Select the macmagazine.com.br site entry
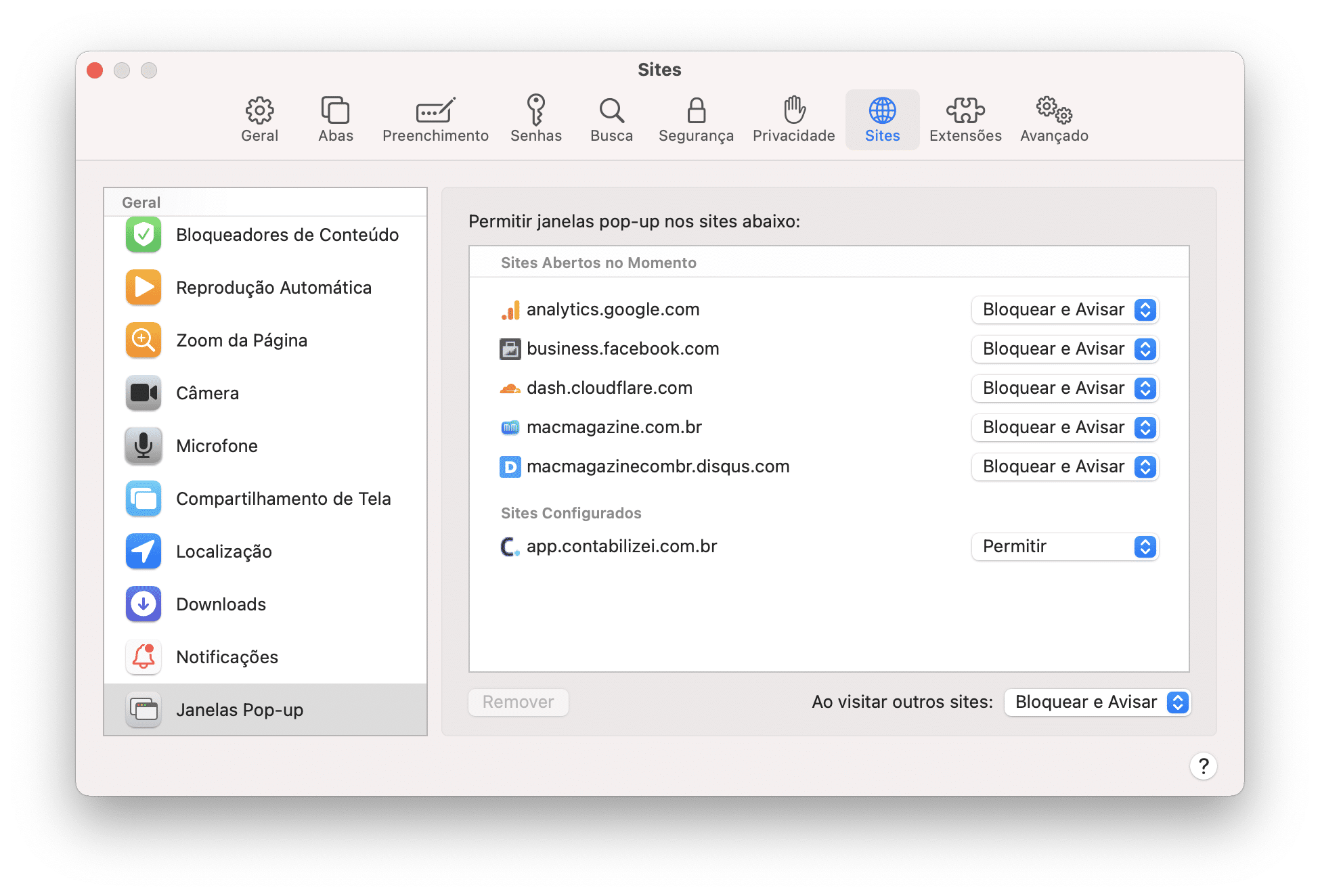The width and height of the screenshot is (1320, 896). (x=614, y=426)
